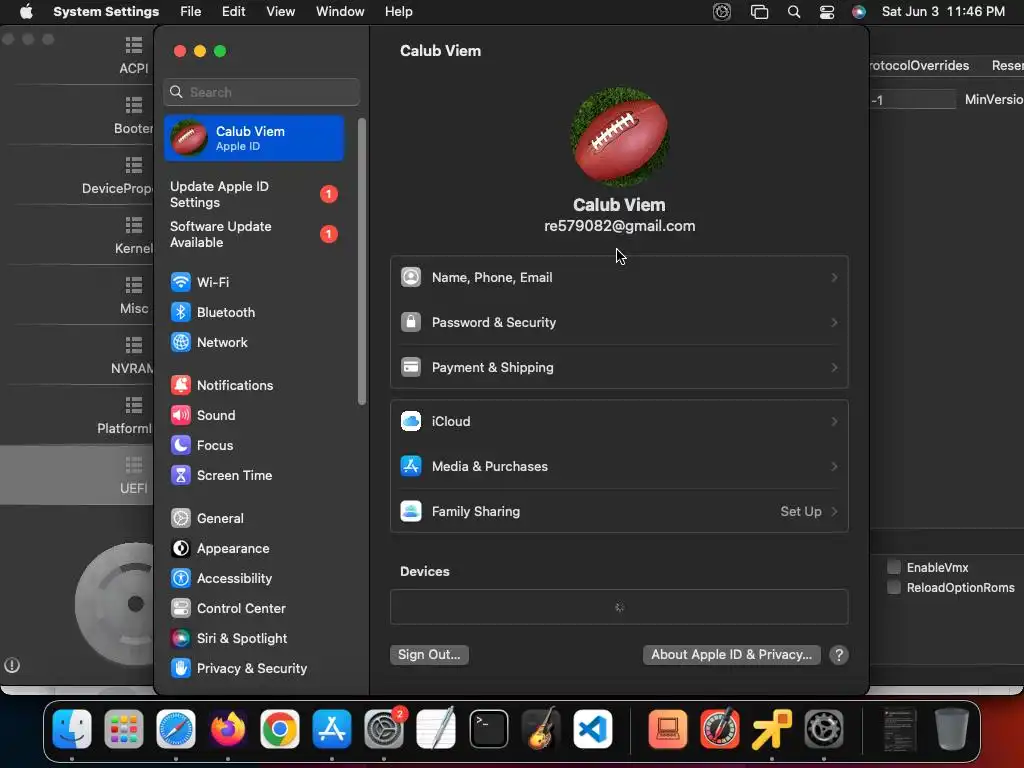This screenshot has width=1024, height=768.
Task: Open the File menu
Action: (x=191, y=12)
